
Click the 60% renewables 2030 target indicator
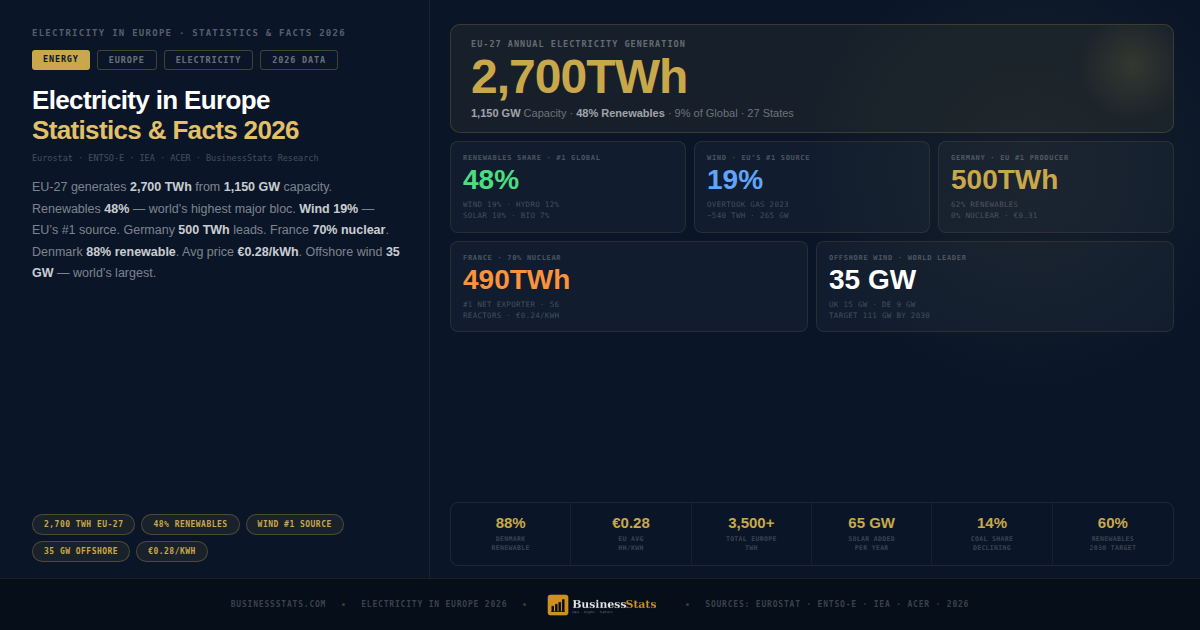1112,522
